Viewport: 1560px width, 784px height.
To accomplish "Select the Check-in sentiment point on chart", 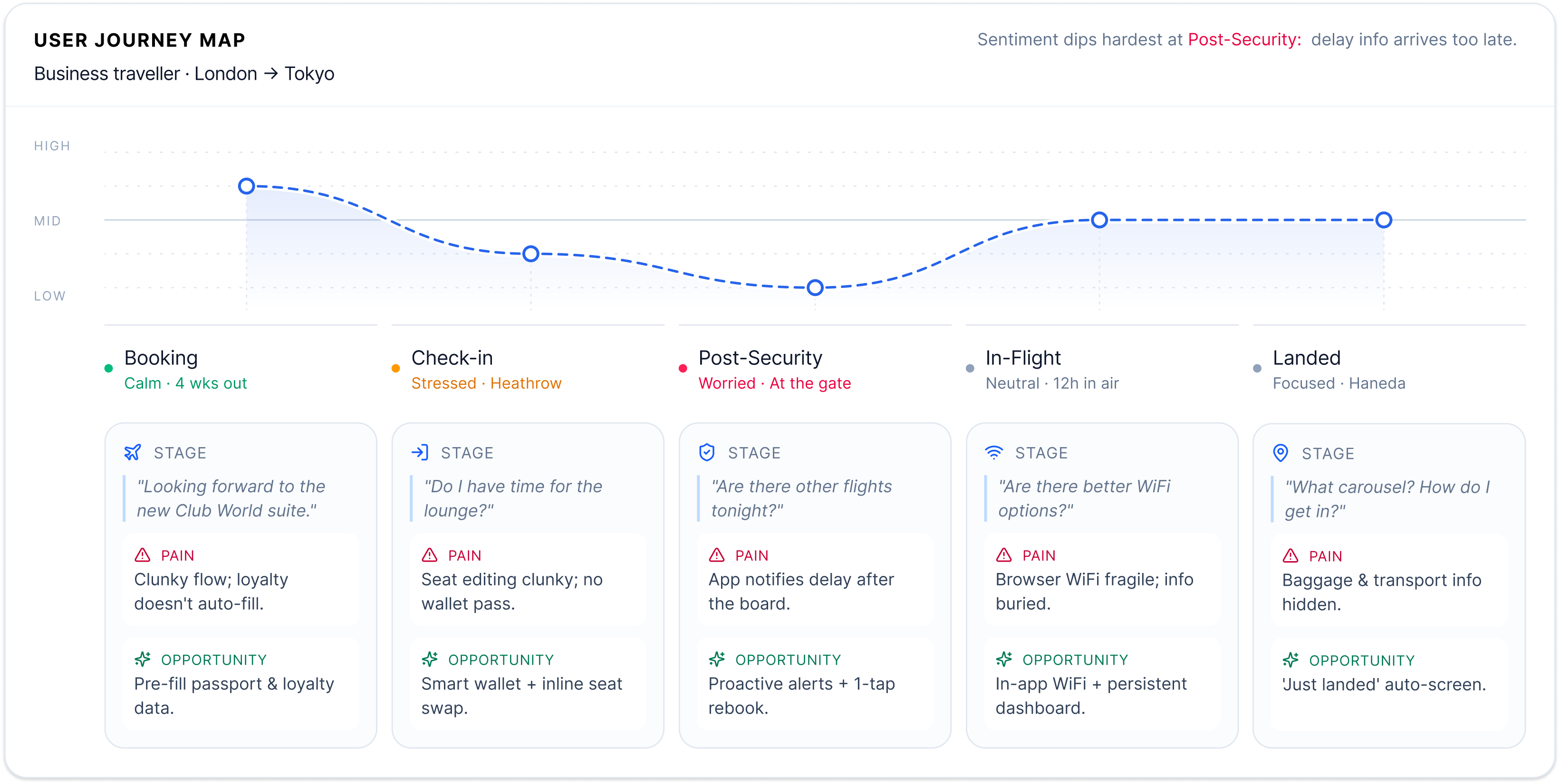I will click(x=530, y=254).
